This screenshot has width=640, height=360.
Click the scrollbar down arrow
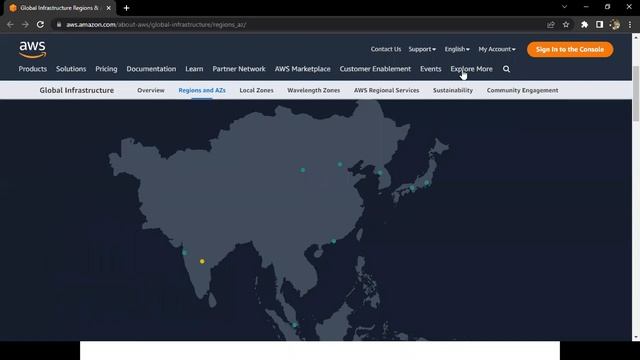pos(636,337)
